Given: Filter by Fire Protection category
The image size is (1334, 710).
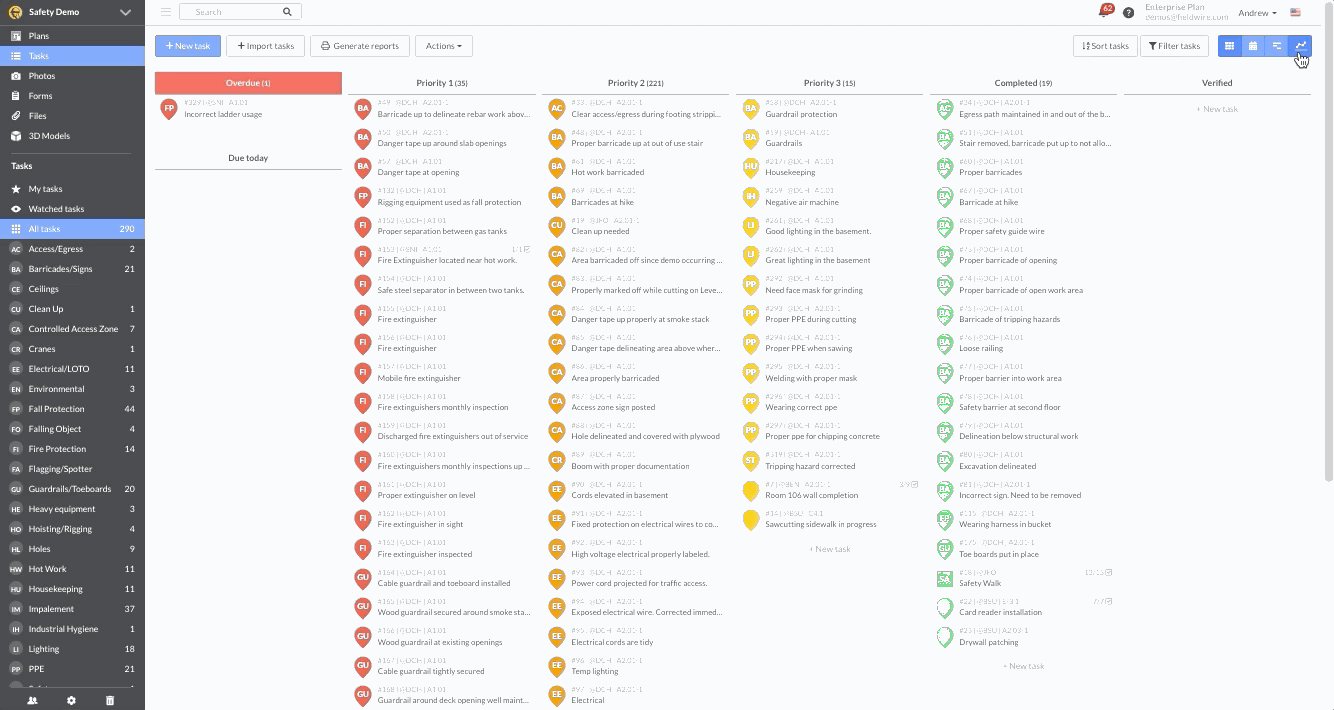Looking at the screenshot, I should point(72,449).
